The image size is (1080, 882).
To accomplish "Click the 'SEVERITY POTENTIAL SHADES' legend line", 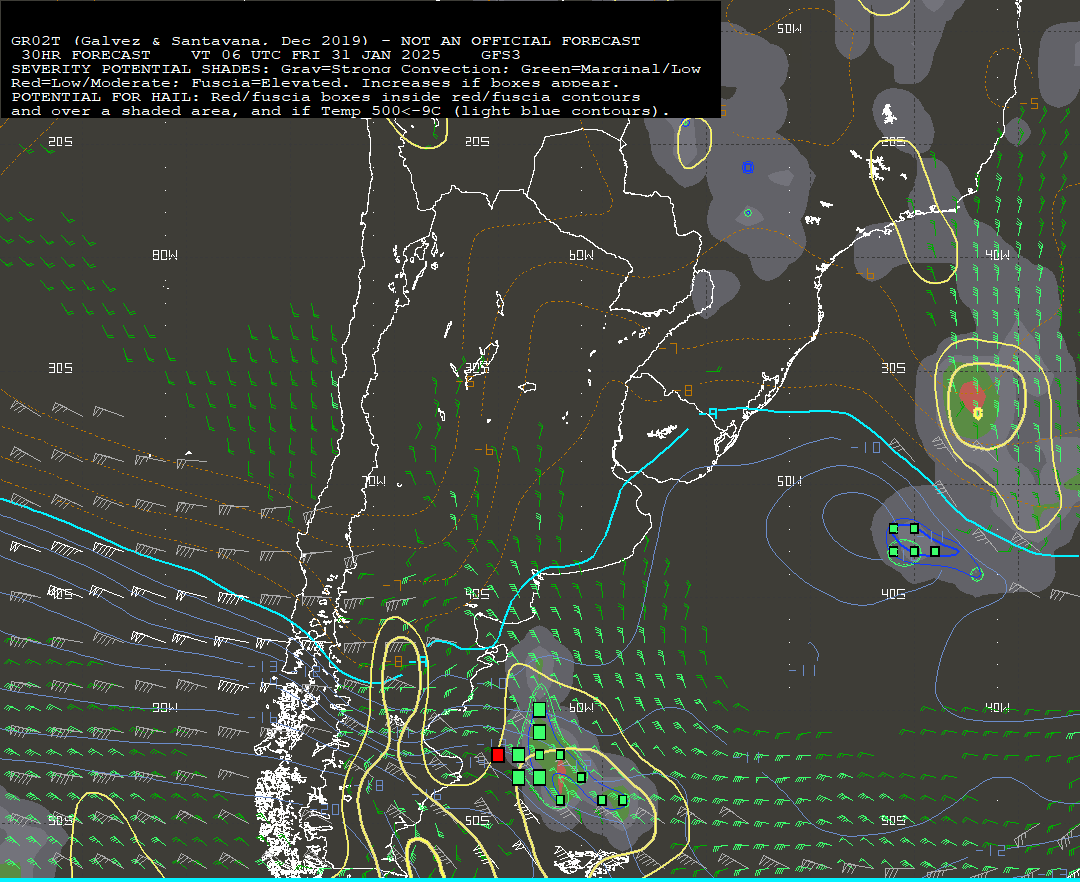I will [356, 69].
